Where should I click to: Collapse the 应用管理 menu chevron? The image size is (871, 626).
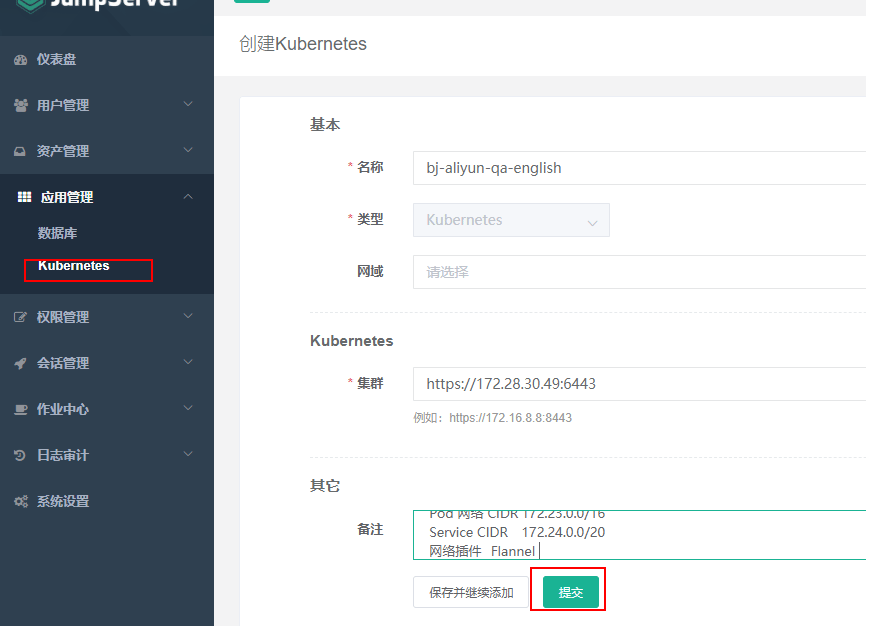point(188,196)
